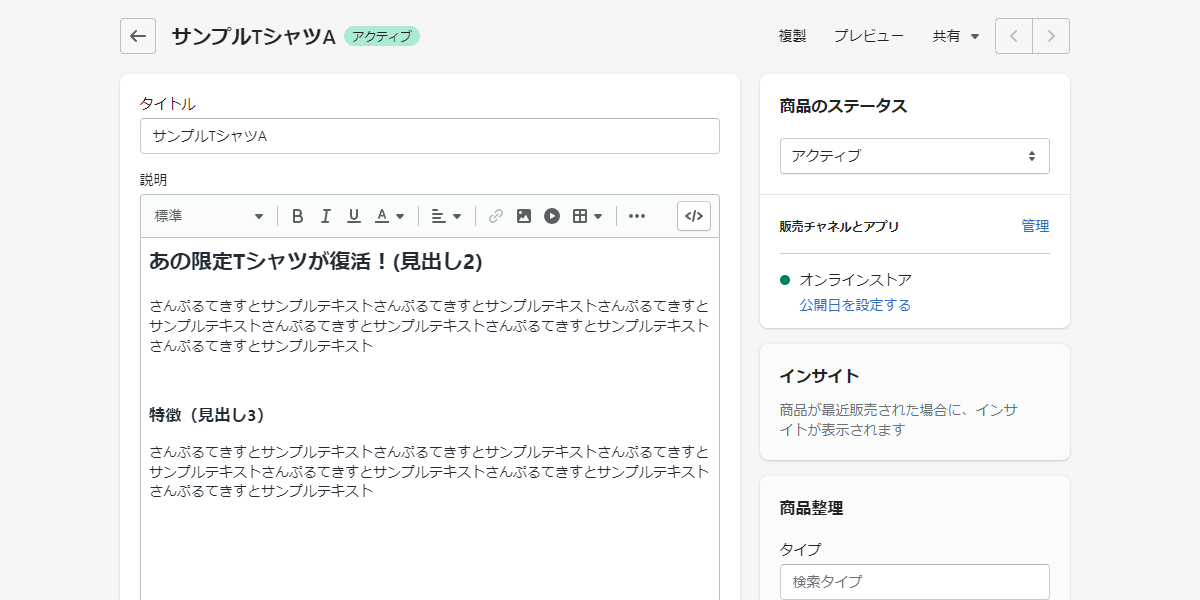Click 複製 to duplicate the product
The width and height of the screenshot is (1200, 600).
click(793, 36)
